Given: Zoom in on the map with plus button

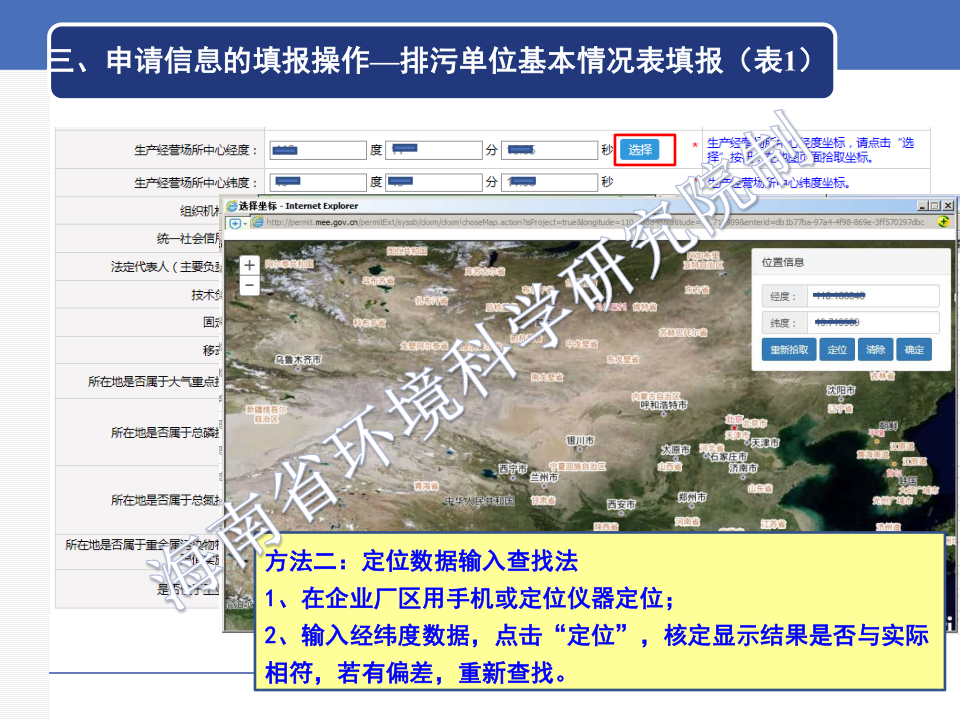Looking at the screenshot, I should coord(249,266).
